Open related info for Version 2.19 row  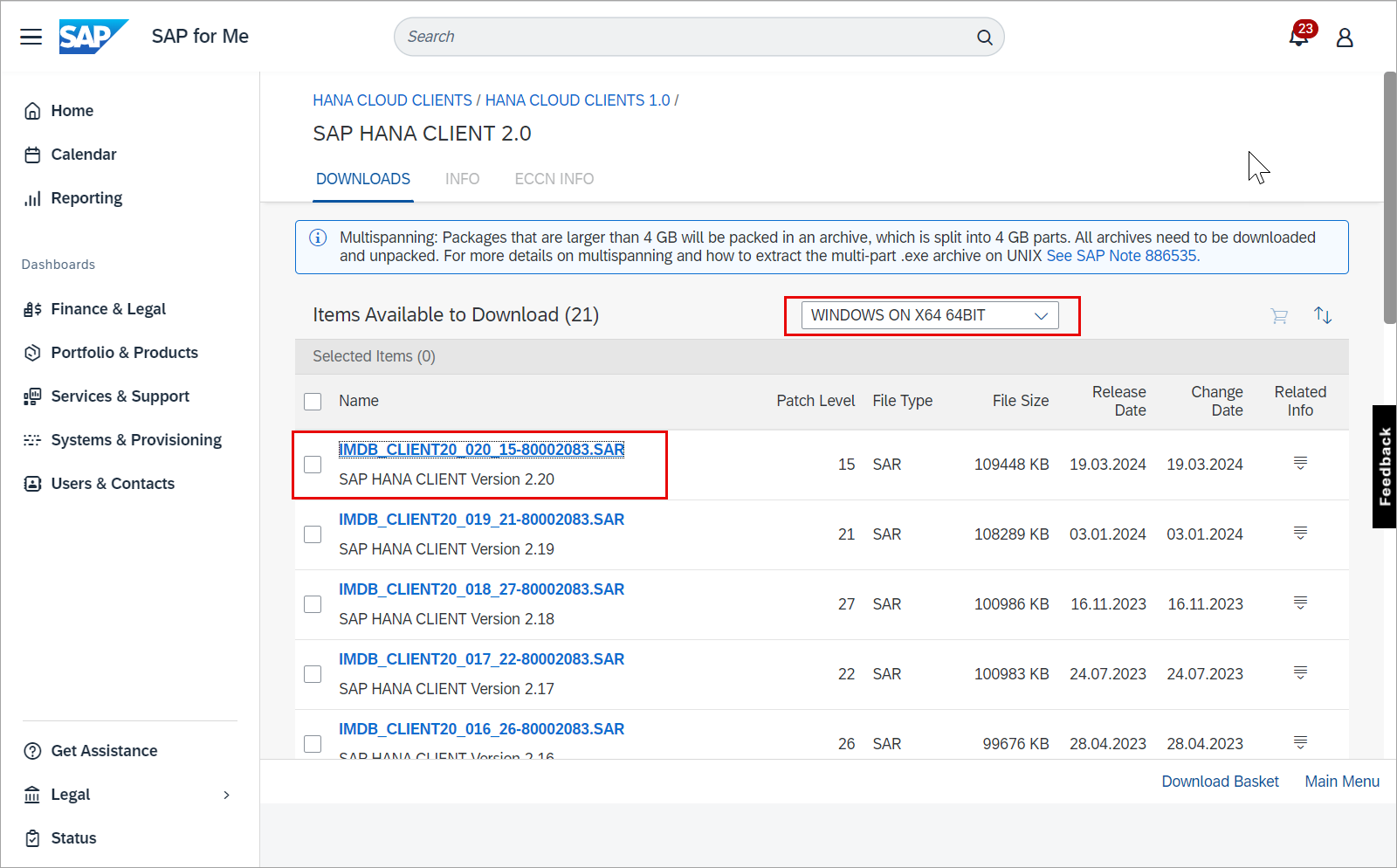1300,533
